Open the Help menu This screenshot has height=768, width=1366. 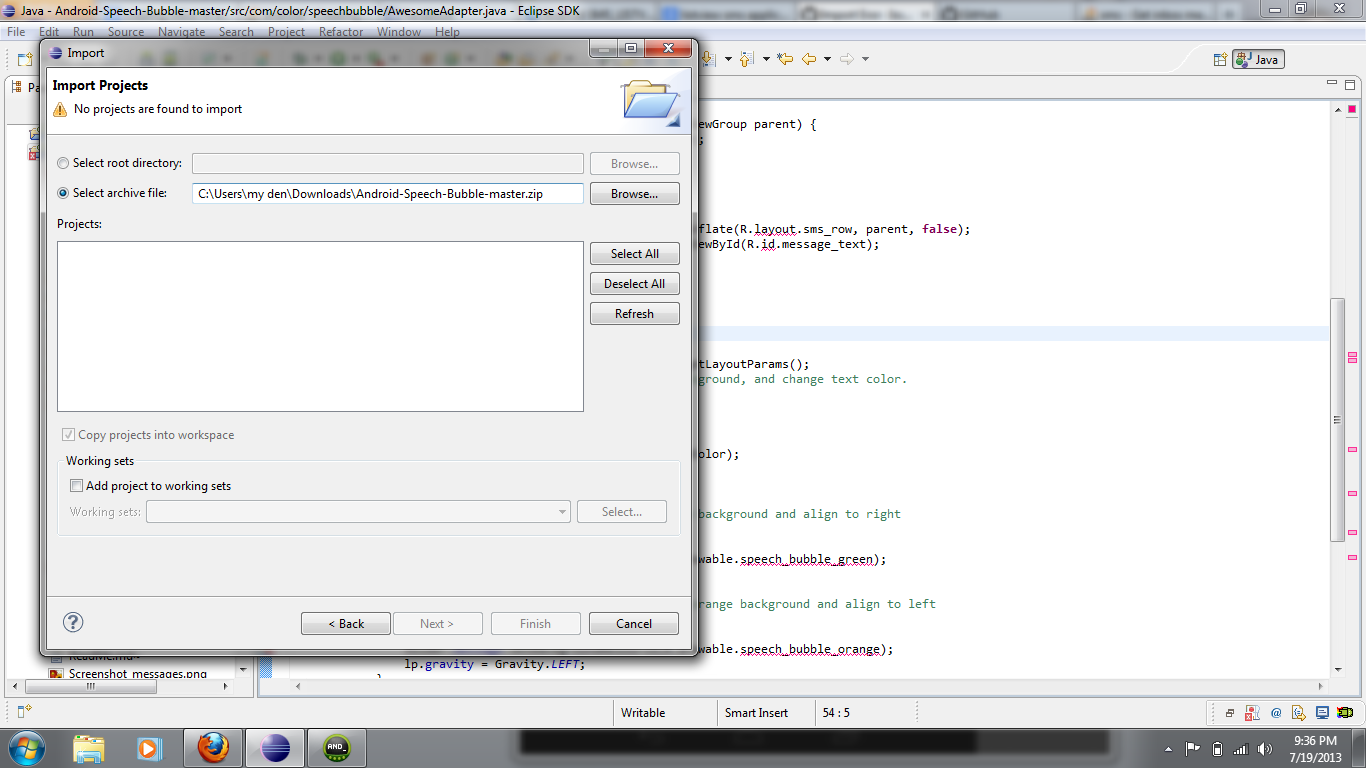coord(447,32)
